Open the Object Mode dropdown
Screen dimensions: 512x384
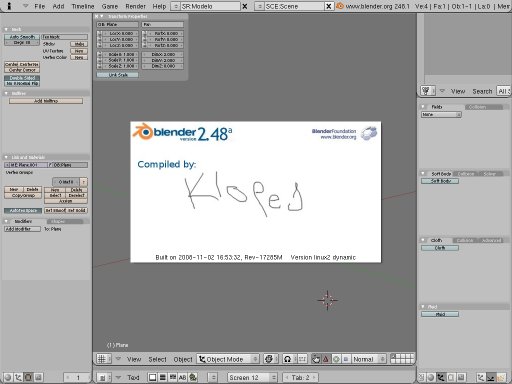click(x=228, y=359)
